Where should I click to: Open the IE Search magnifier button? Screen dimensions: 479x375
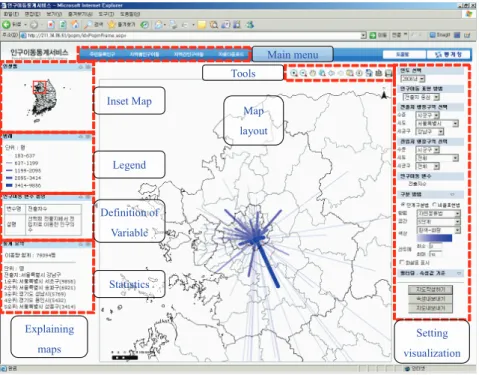click(x=94, y=25)
